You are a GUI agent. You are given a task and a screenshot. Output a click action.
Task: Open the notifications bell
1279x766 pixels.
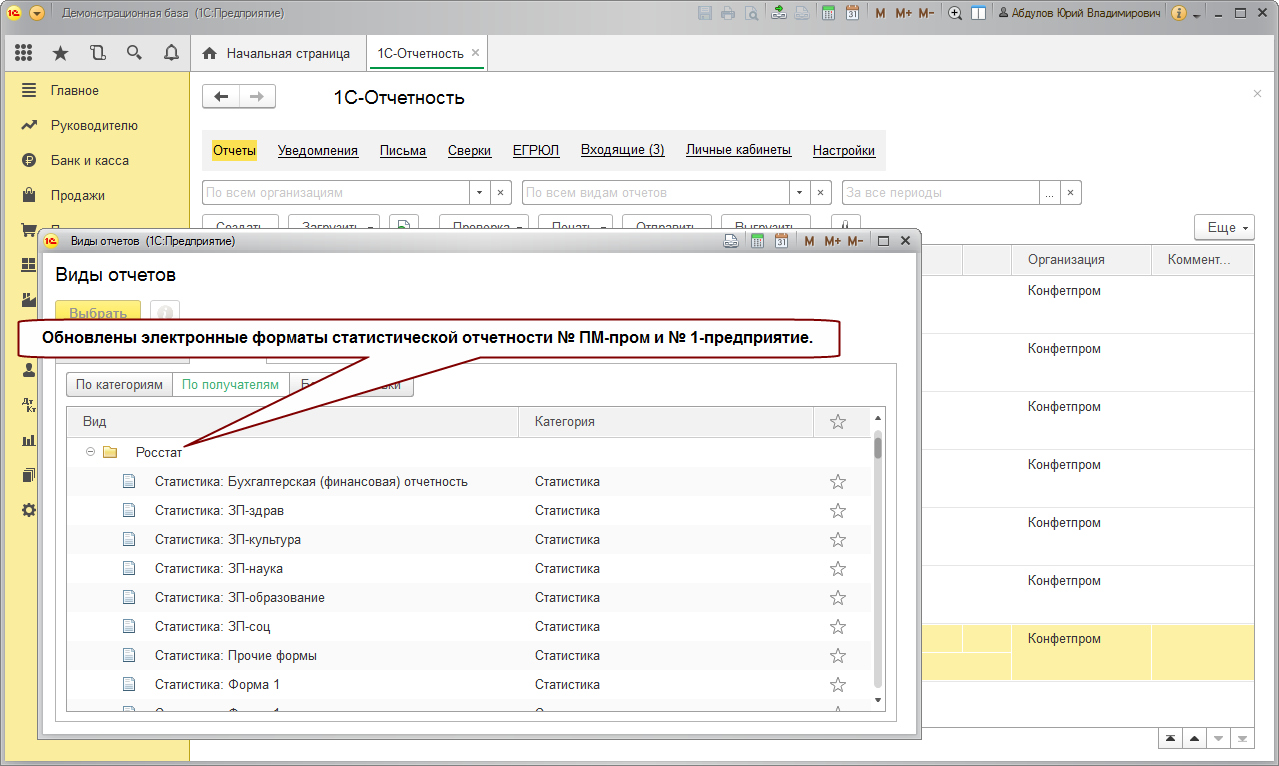point(171,53)
